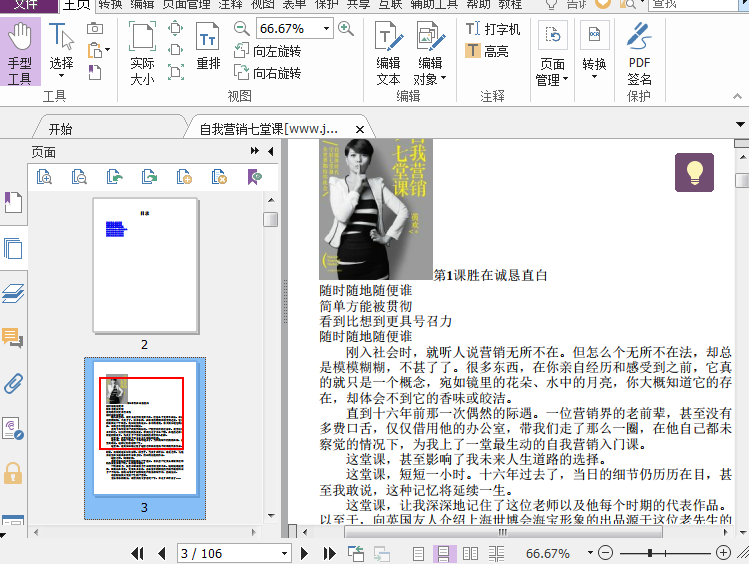
Task: Jump to the last page
Action: [x=329, y=554]
